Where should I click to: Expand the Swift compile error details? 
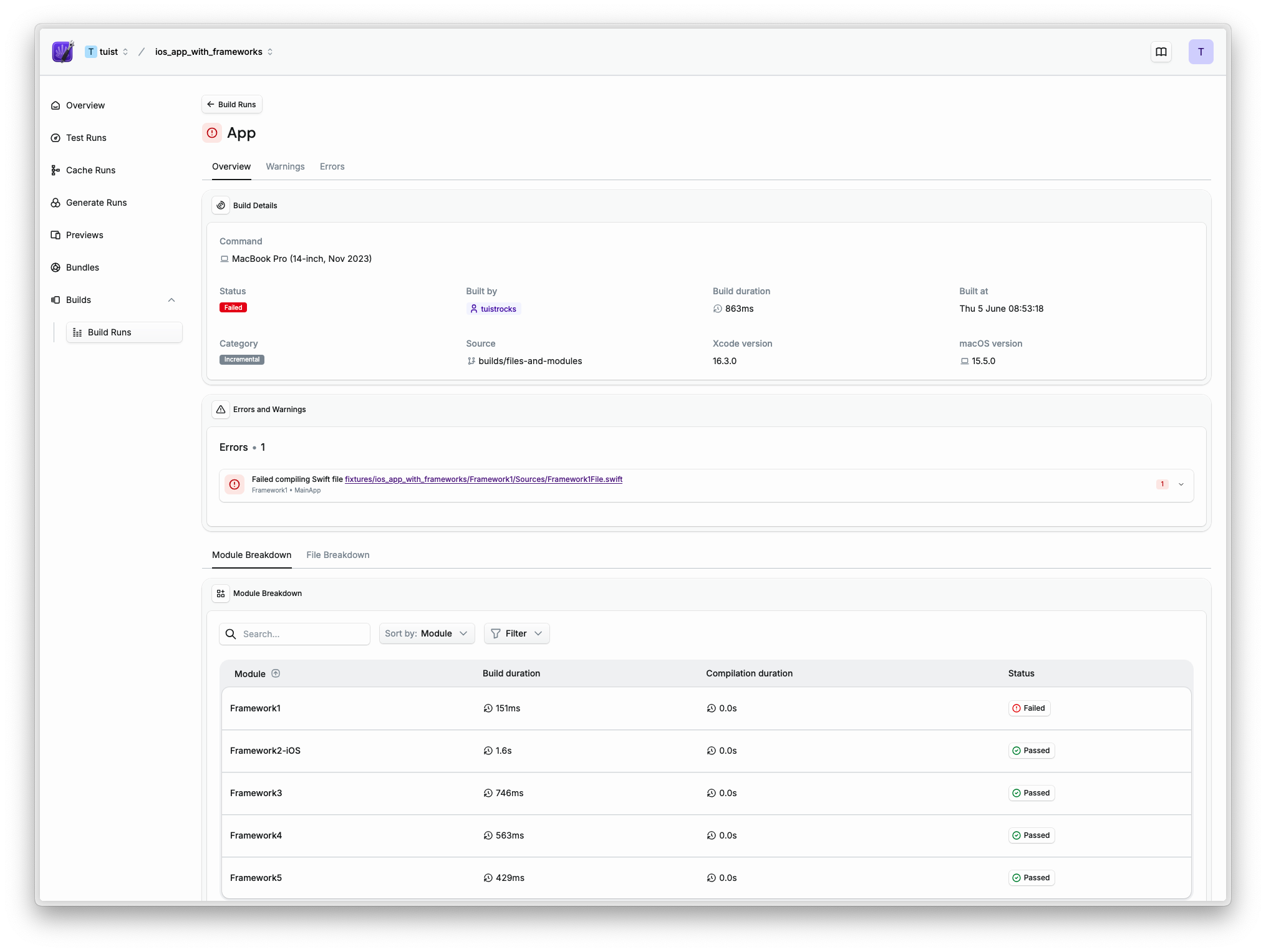1181,484
